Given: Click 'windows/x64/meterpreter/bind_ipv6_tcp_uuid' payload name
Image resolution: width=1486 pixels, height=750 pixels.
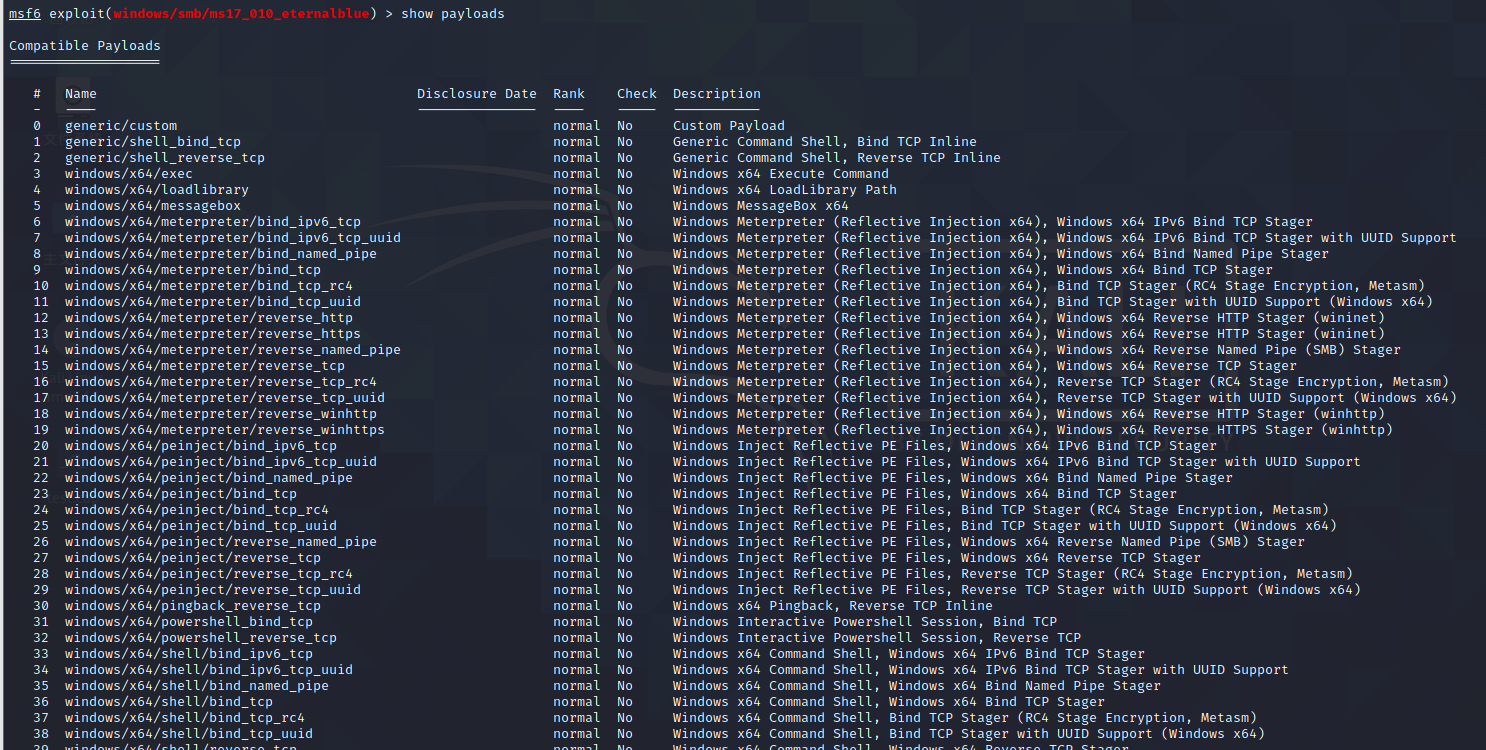Looking at the screenshot, I should click(x=233, y=238).
